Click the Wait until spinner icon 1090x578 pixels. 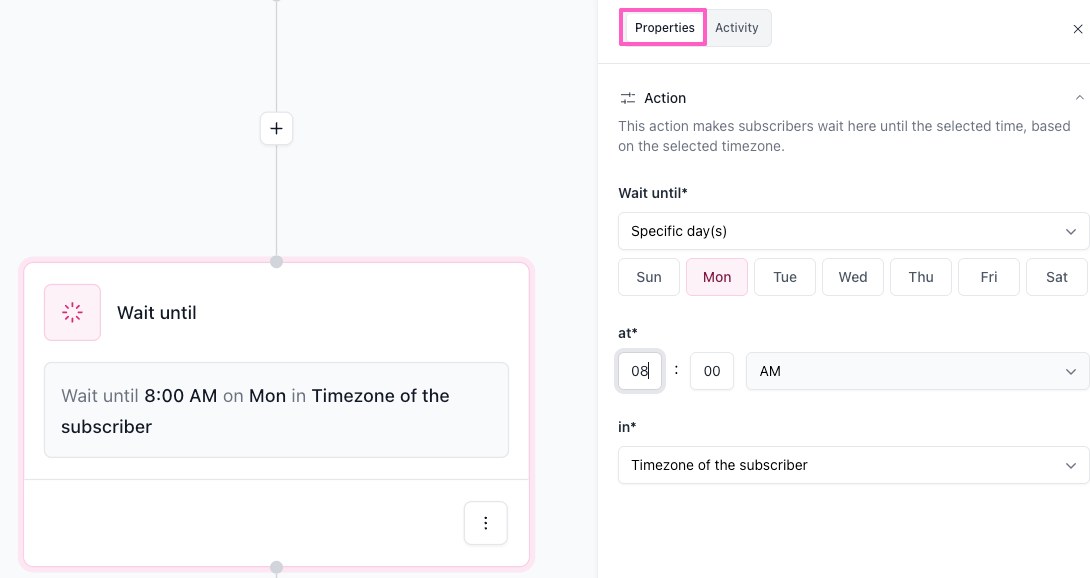tap(72, 313)
